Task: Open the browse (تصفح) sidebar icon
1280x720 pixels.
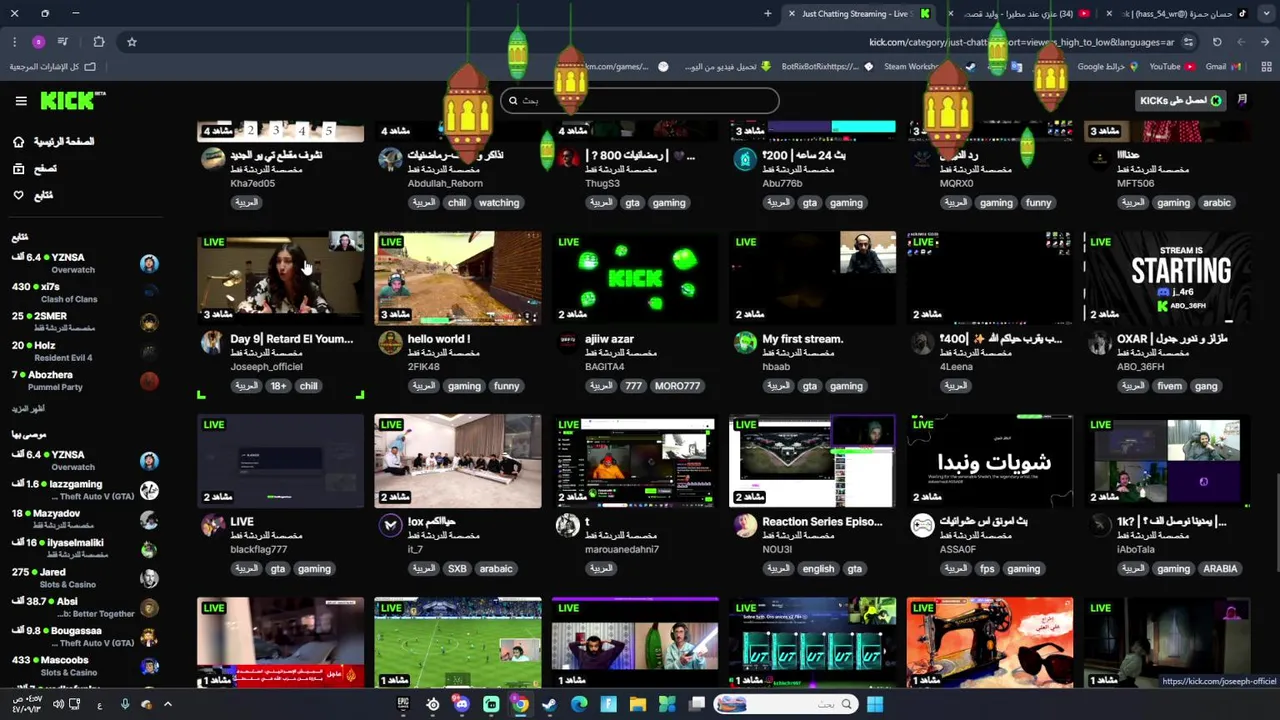Action: coord(18,169)
